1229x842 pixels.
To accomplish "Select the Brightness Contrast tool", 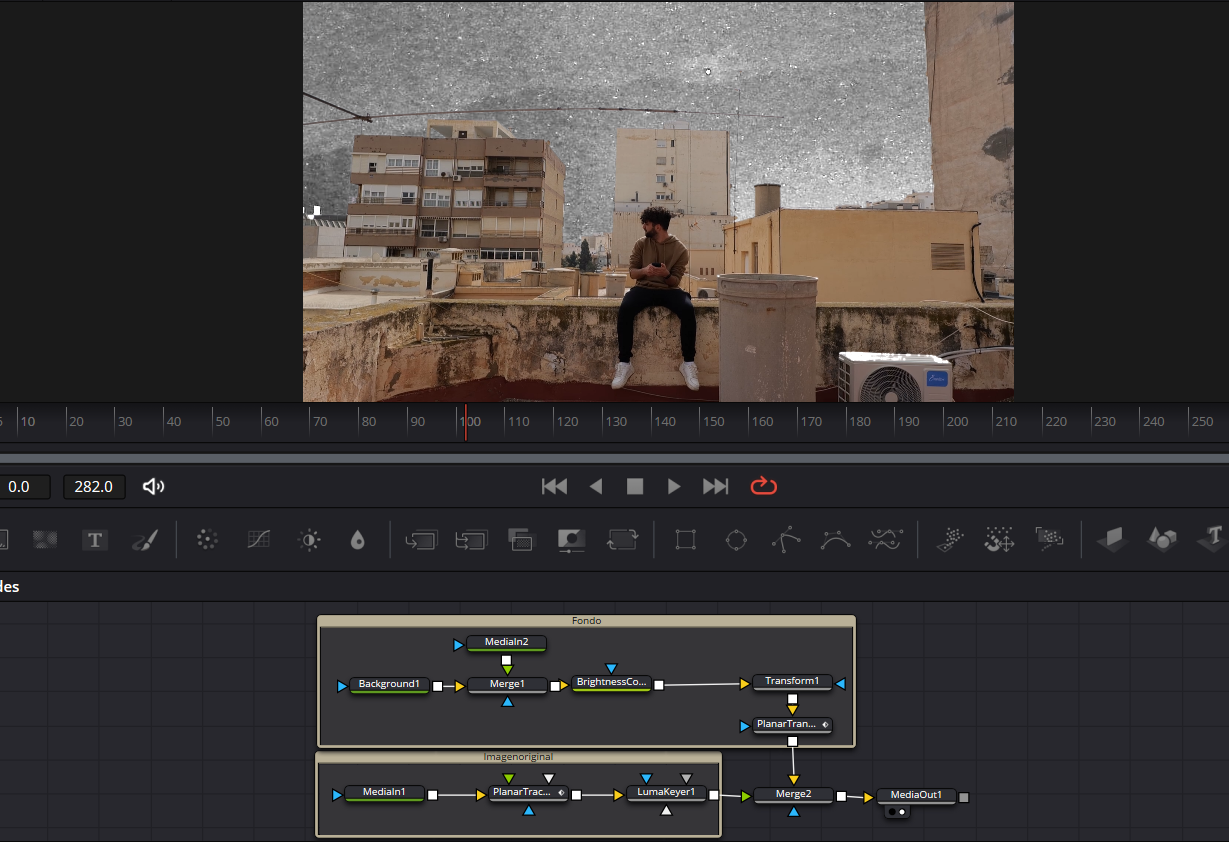I will click(x=308, y=540).
